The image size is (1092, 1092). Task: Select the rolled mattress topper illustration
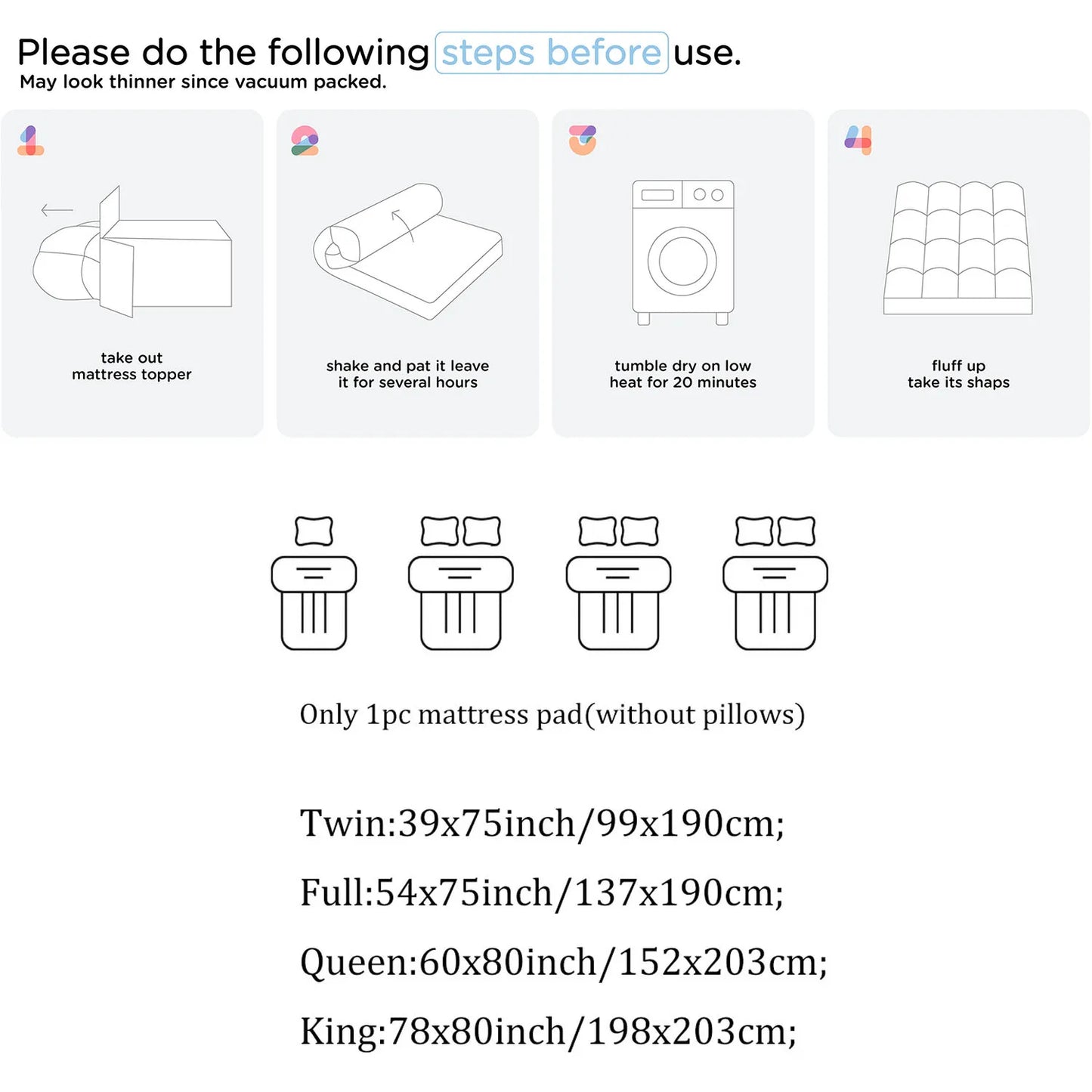tap(408, 252)
